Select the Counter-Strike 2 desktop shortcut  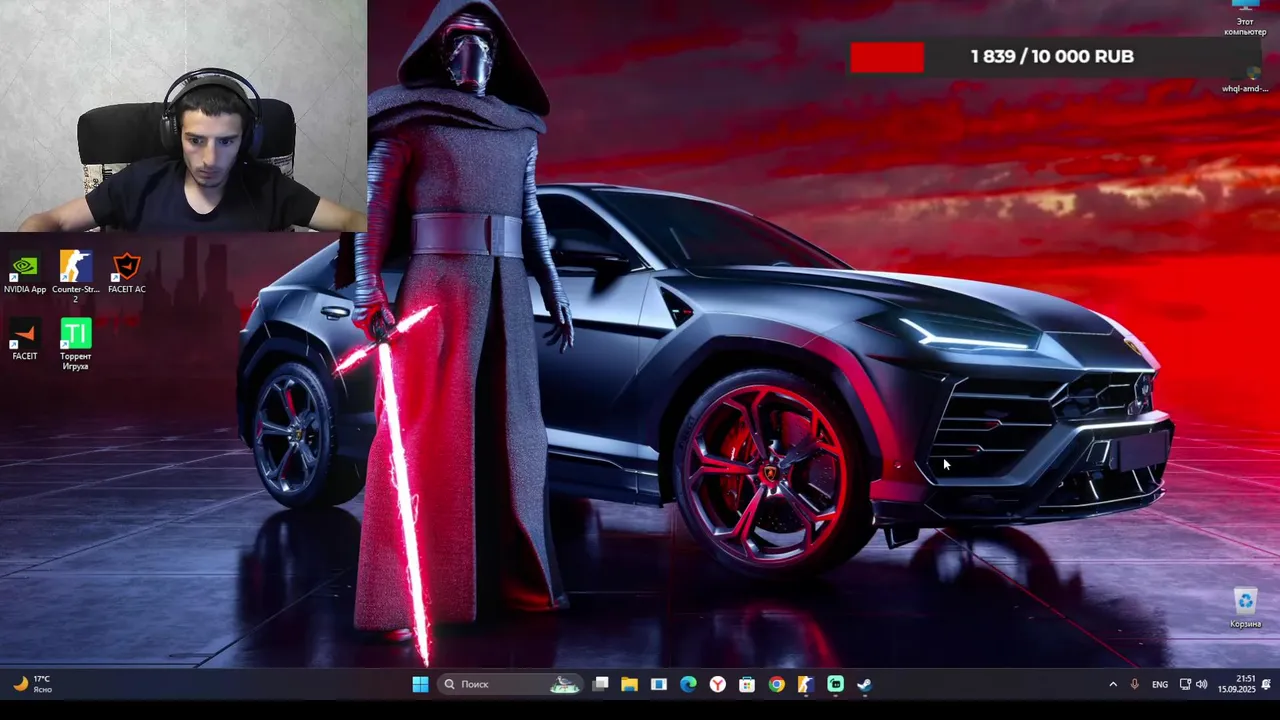click(x=75, y=277)
